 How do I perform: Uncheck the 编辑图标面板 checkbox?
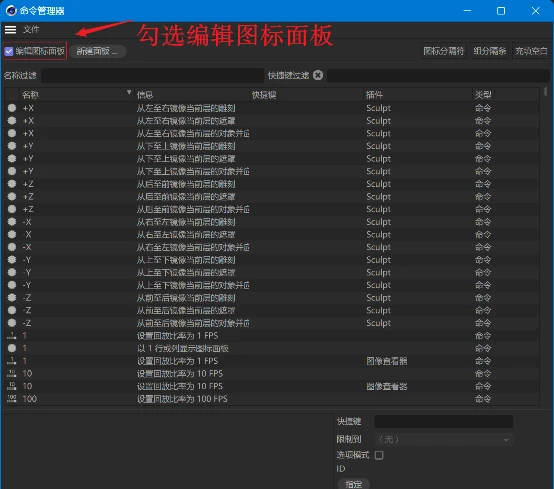9,52
